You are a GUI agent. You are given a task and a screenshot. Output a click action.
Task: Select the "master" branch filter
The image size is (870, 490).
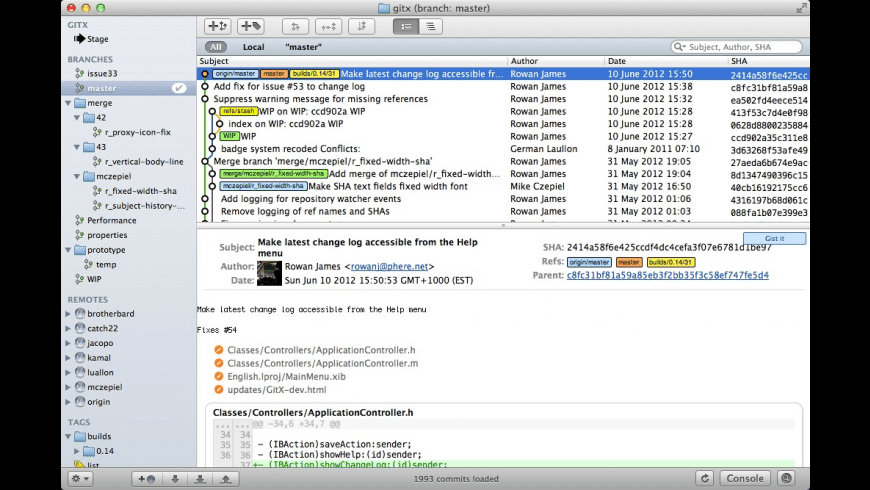point(304,47)
